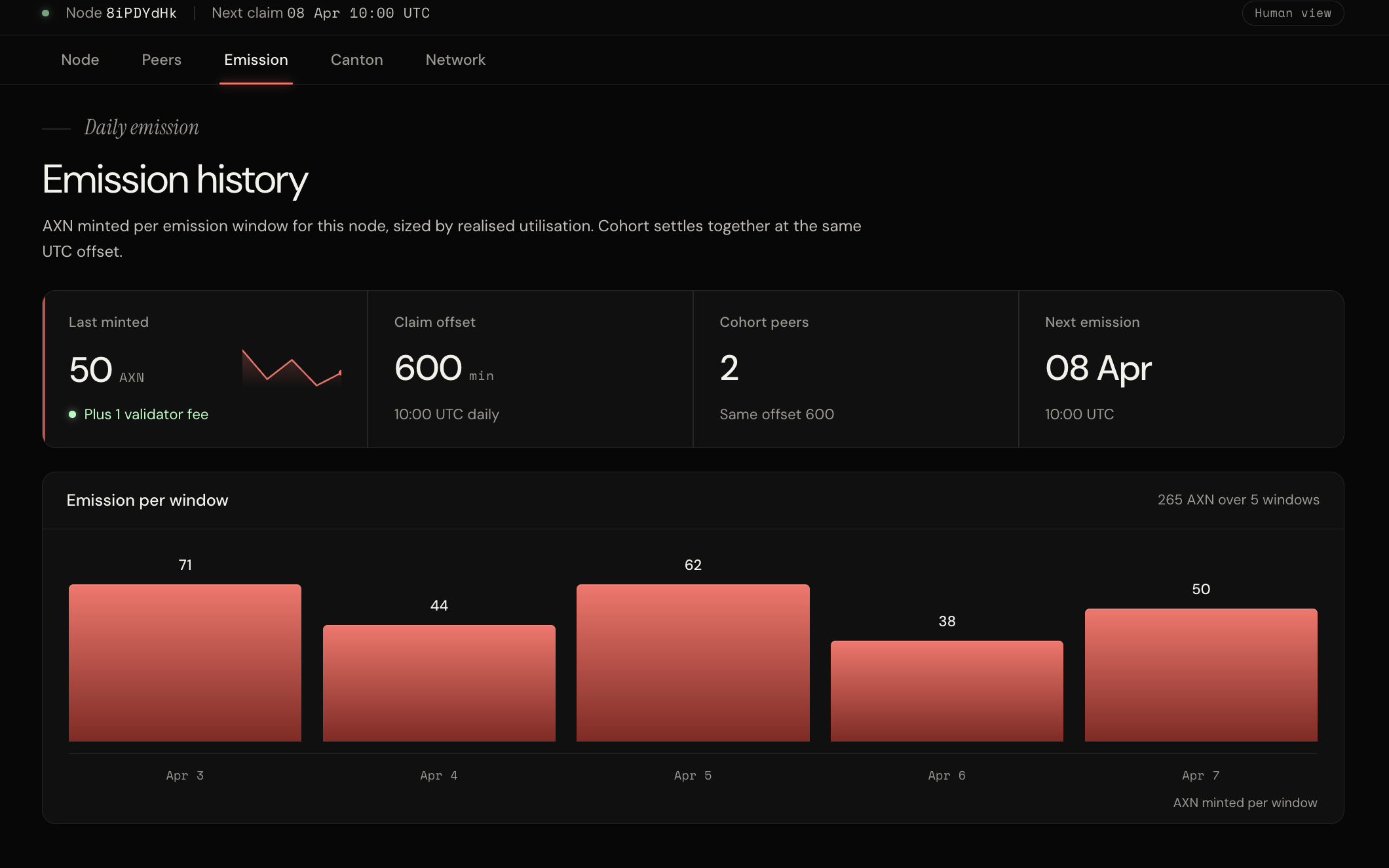Click Plus 1 validator fee status
This screenshot has height=868, width=1389.
(x=139, y=414)
